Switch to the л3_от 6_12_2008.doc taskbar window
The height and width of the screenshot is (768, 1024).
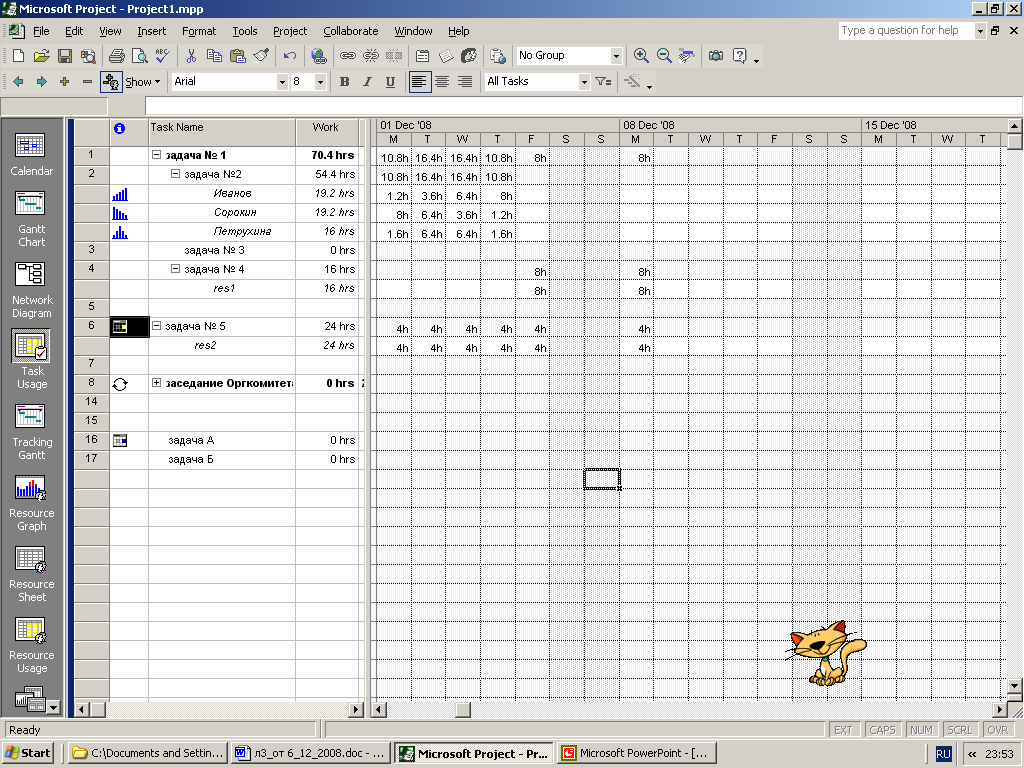tap(312, 753)
